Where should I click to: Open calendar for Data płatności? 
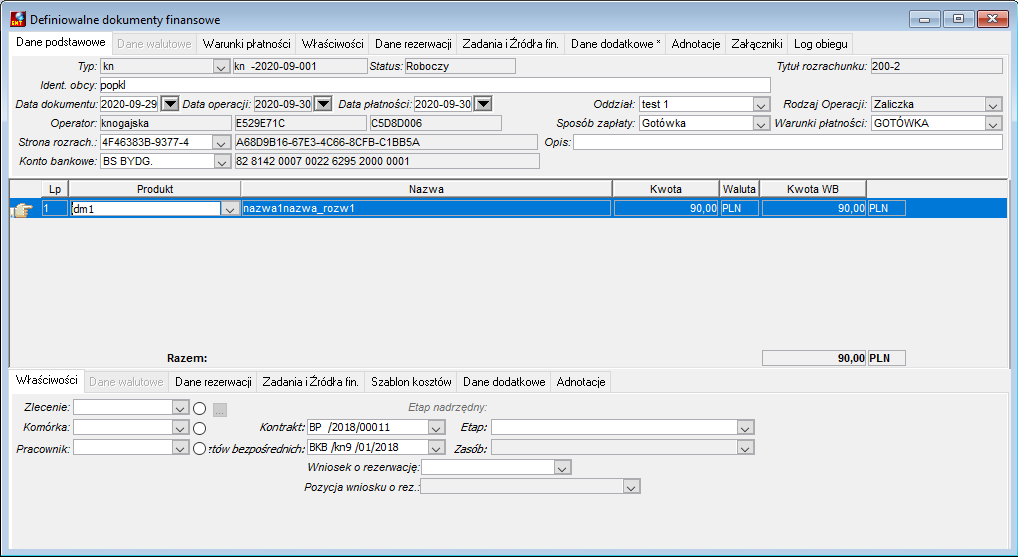tap(484, 104)
